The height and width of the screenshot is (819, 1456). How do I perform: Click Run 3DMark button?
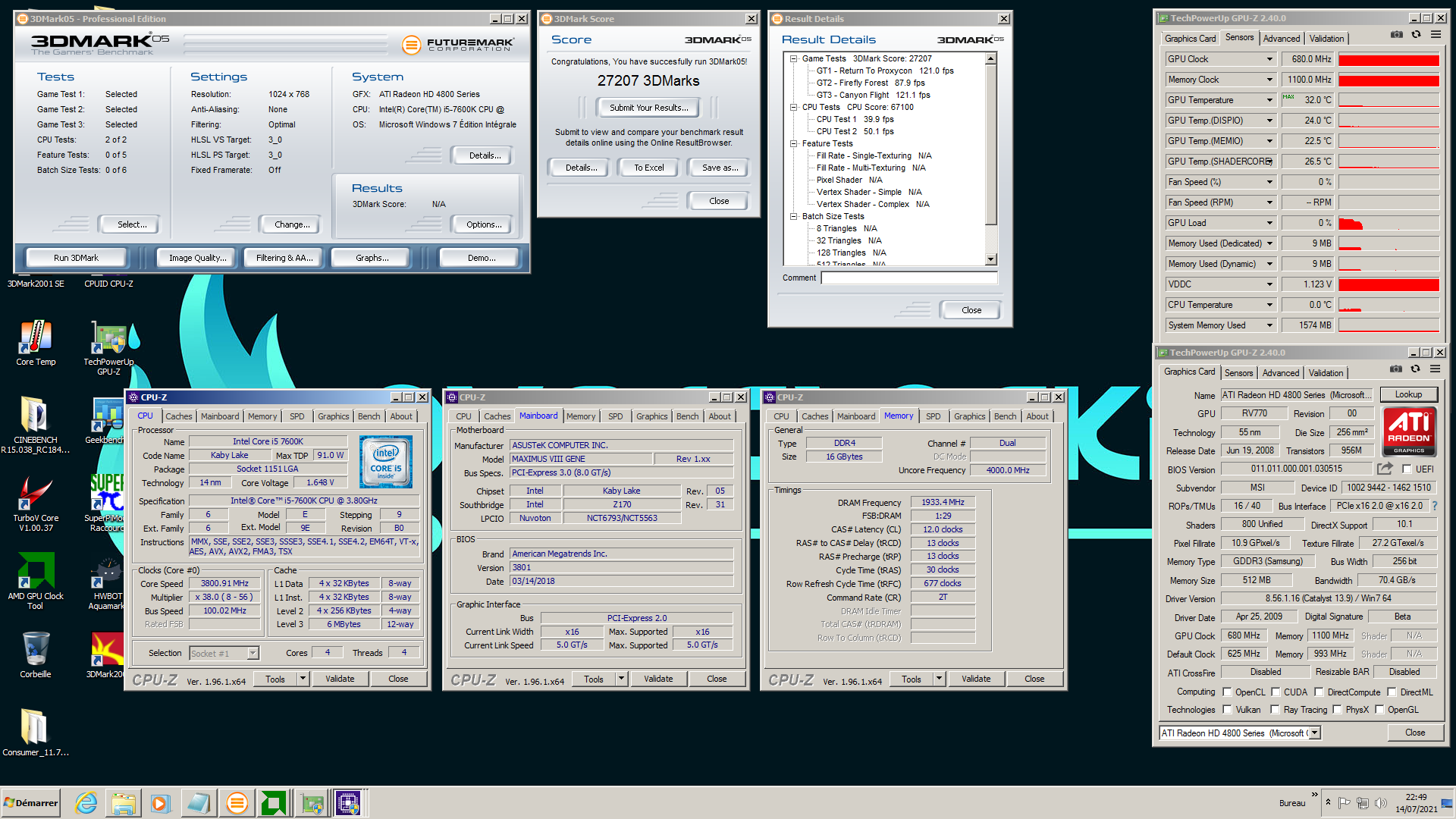tap(76, 258)
